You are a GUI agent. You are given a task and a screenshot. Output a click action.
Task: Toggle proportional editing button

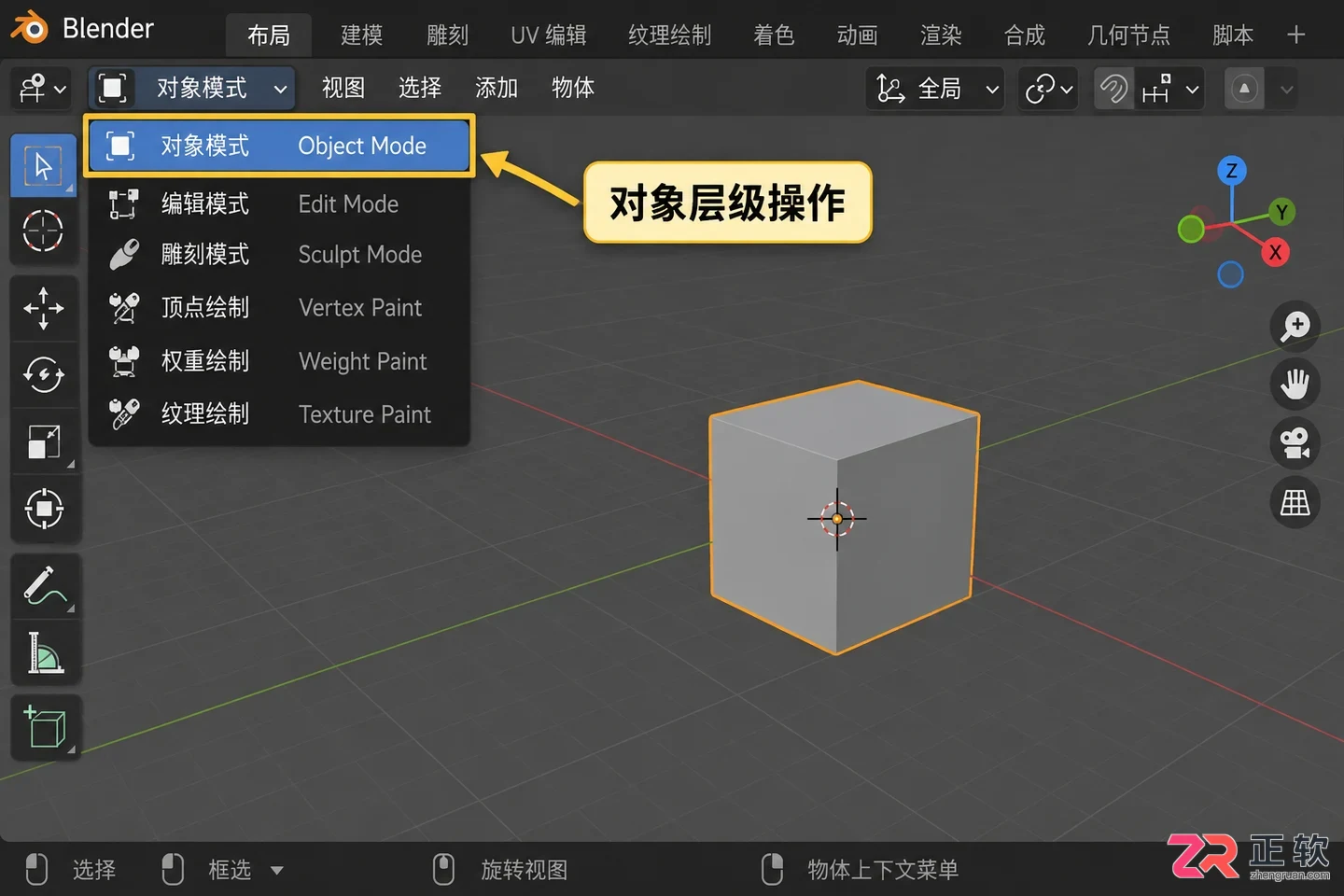pyautogui.click(x=1244, y=90)
